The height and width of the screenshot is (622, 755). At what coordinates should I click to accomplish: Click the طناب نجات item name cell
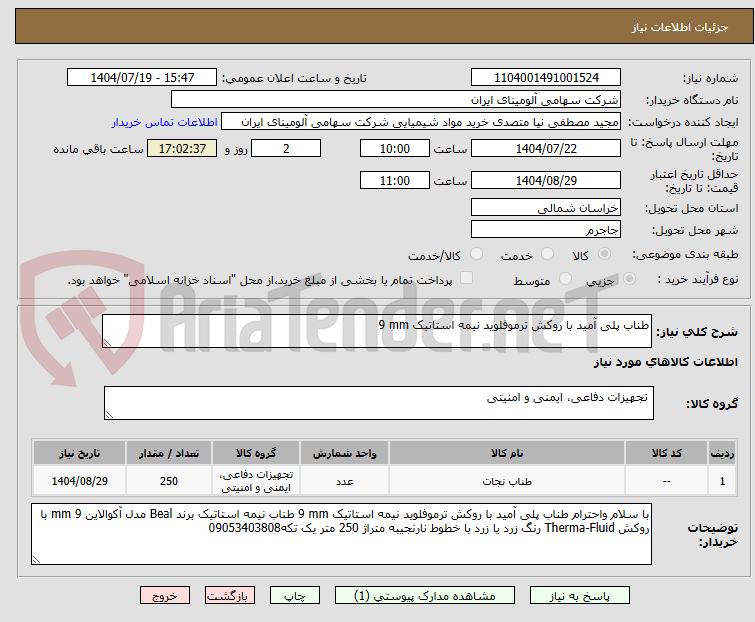[507, 481]
